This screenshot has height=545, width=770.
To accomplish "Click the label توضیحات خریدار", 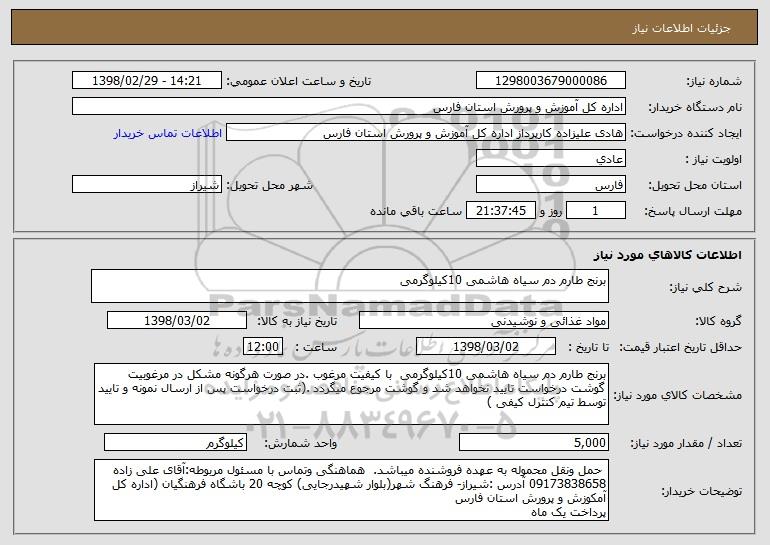I will pos(701,491).
